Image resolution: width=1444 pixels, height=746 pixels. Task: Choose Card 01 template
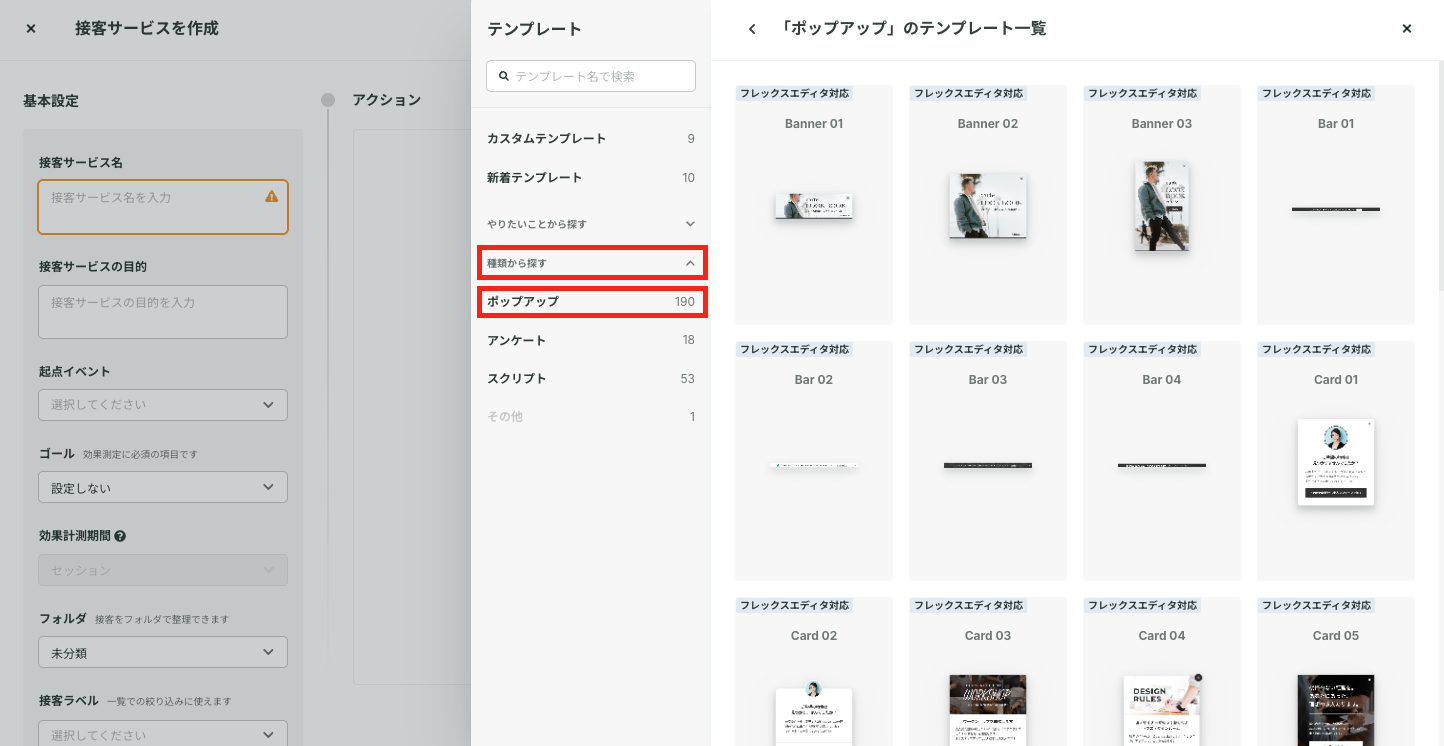[x=1336, y=461]
